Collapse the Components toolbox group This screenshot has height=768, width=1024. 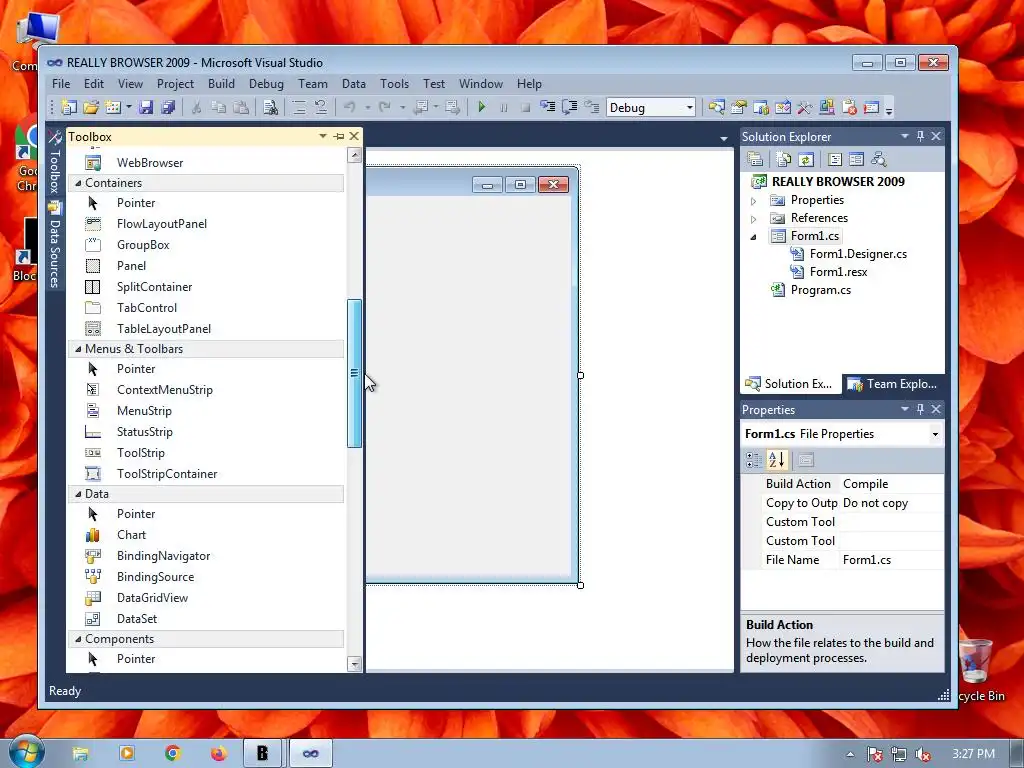pos(78,639)
